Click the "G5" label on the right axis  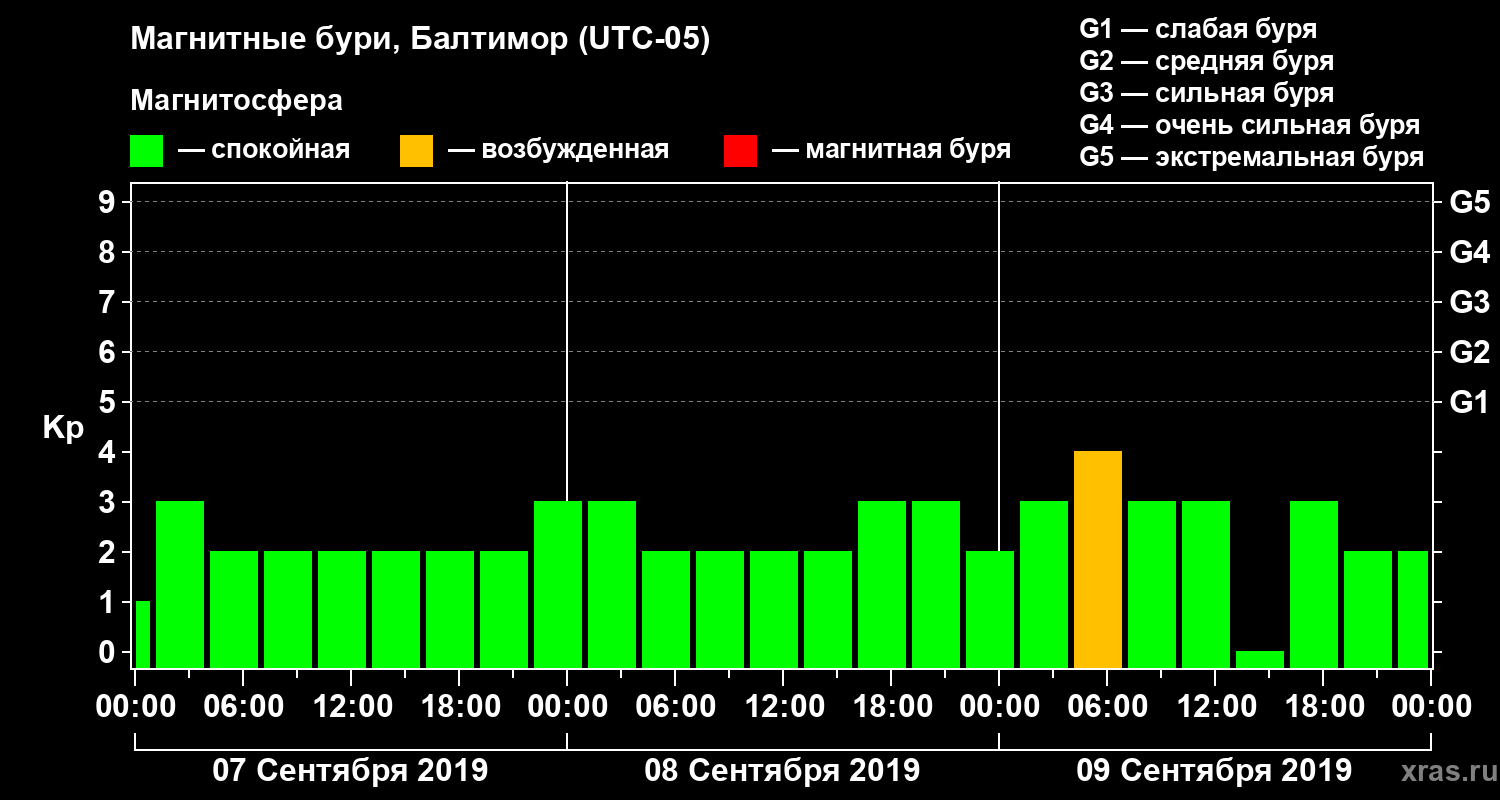click(1469, 202)
